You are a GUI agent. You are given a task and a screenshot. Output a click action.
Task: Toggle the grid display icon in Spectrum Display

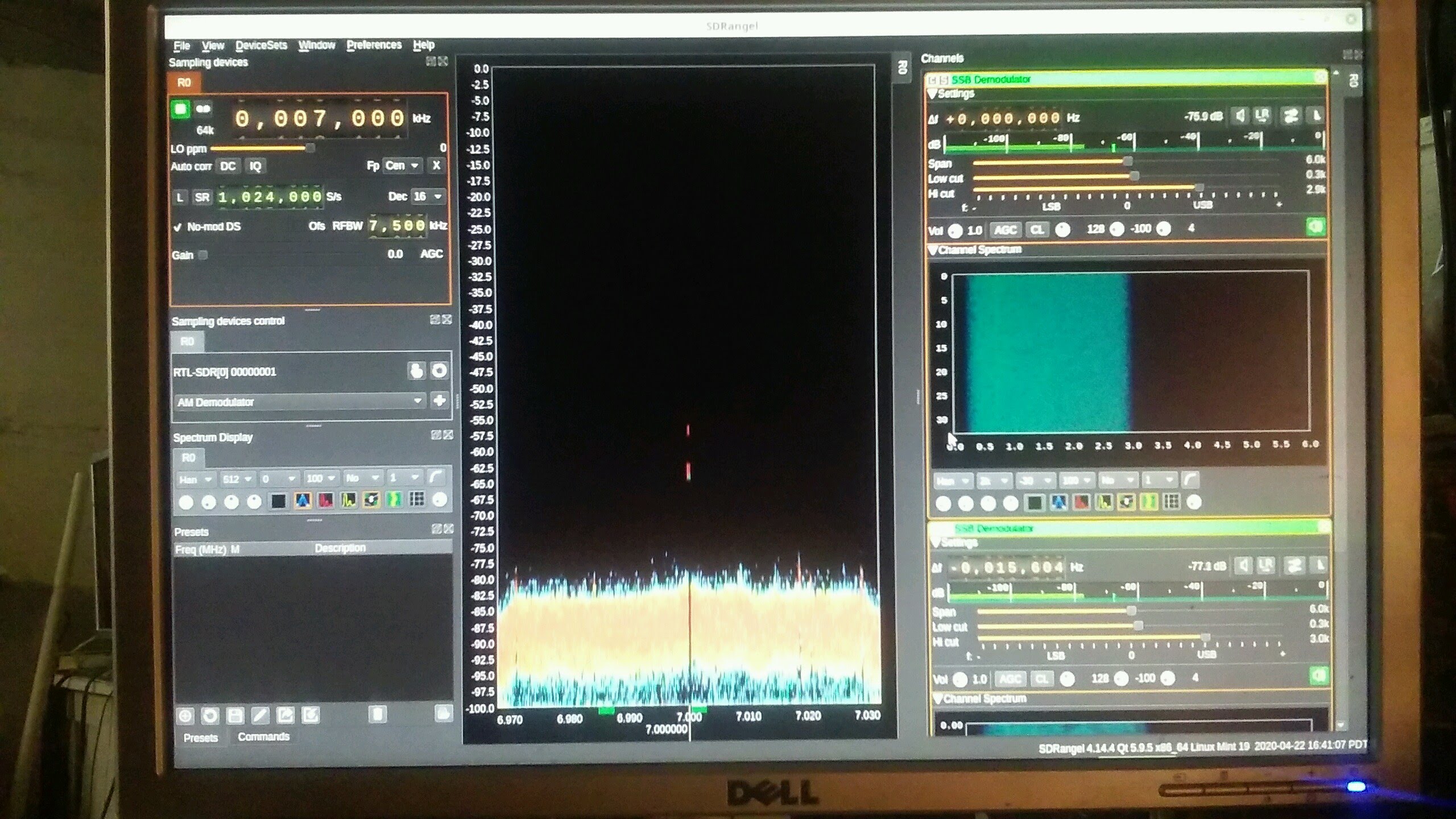[x=417, y=500]
